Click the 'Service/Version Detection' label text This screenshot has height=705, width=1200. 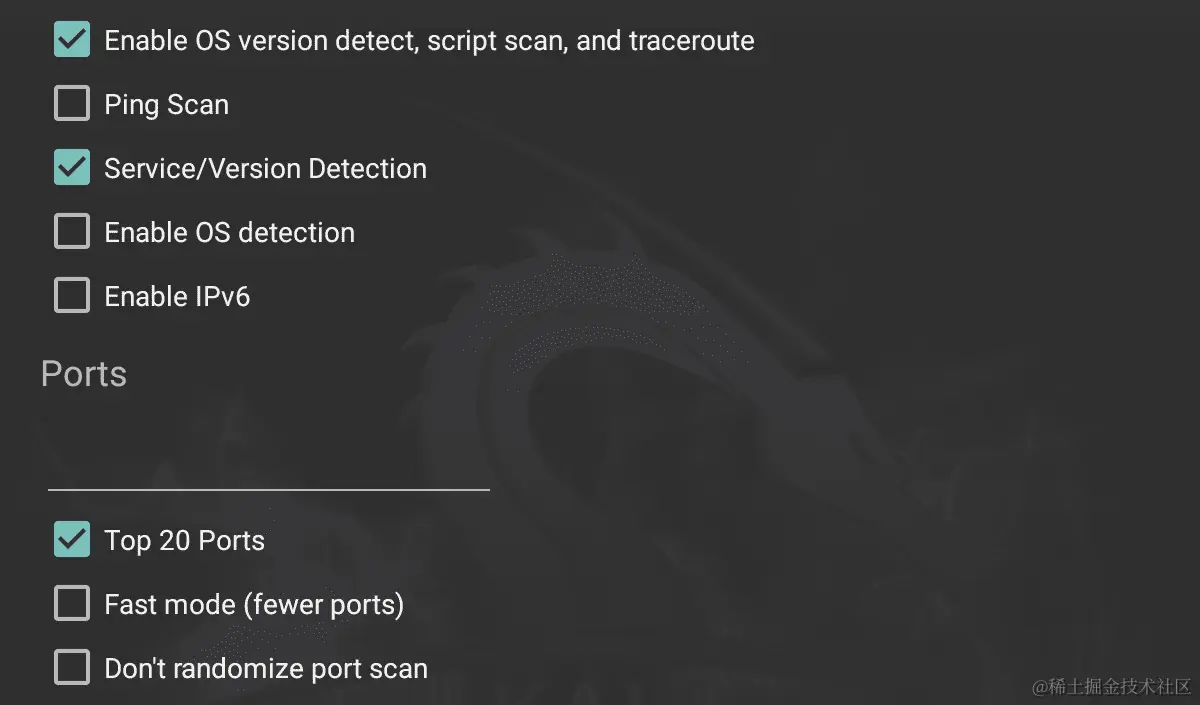266,169
